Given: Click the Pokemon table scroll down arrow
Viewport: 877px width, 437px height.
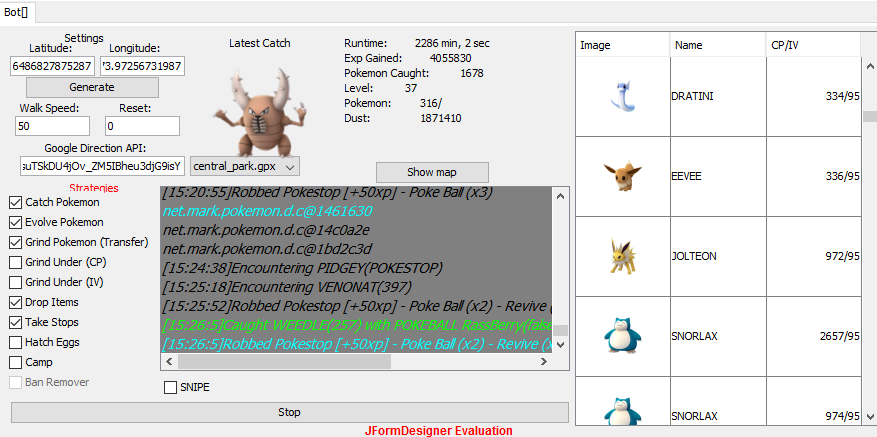Looking at the screenshot, I should [x=870, y=416].
